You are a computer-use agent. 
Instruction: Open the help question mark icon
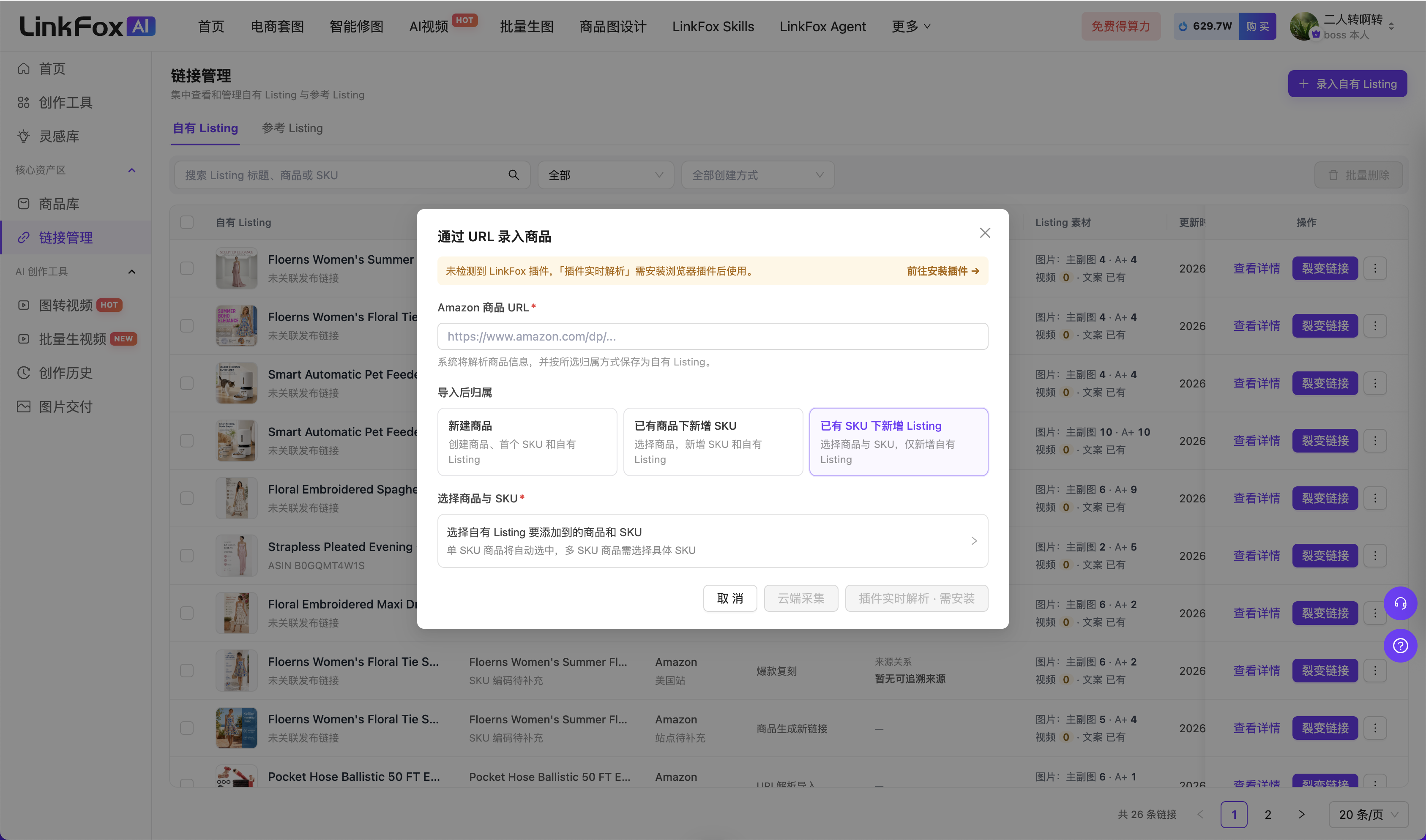click(1400, 645)
